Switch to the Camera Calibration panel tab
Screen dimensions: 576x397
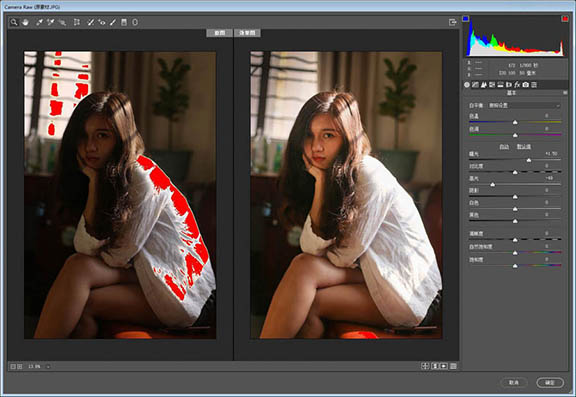[x=526, y=85]
